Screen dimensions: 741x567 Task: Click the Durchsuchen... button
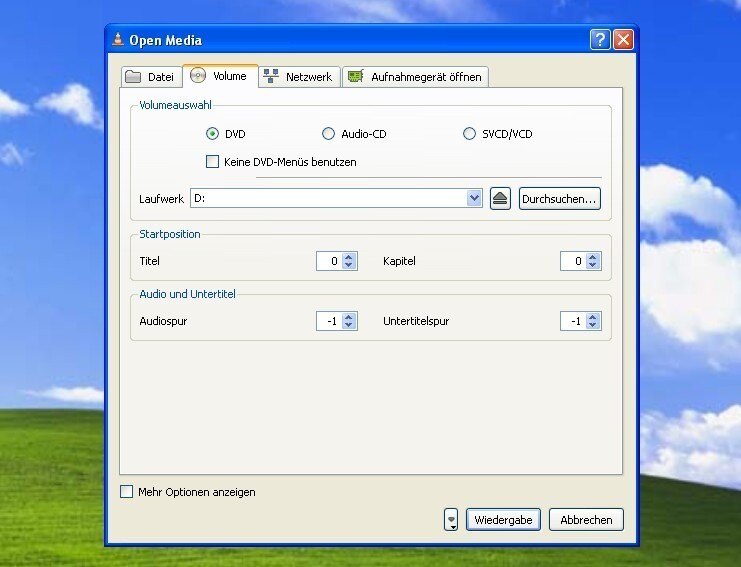(559, 199)
